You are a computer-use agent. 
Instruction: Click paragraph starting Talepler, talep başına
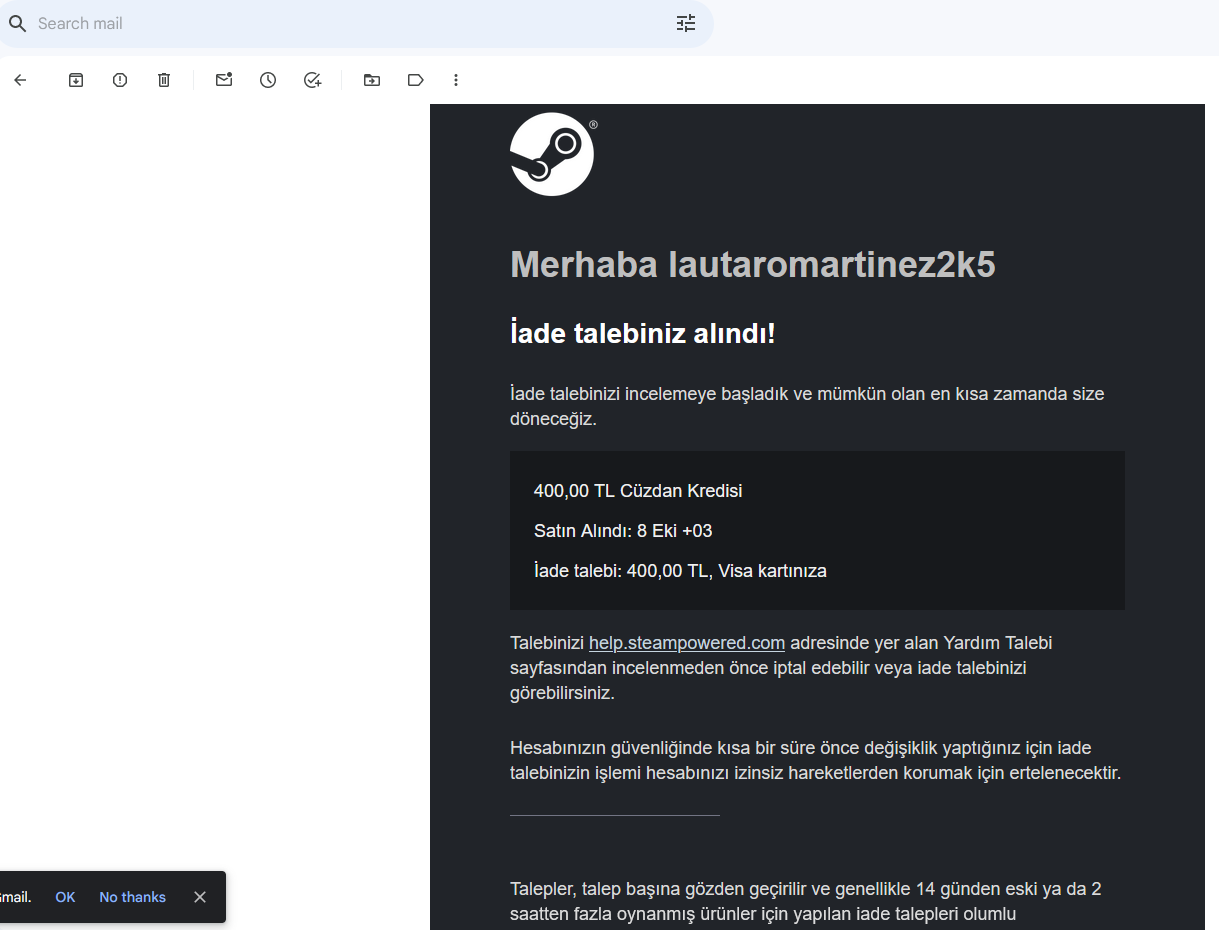806,901
